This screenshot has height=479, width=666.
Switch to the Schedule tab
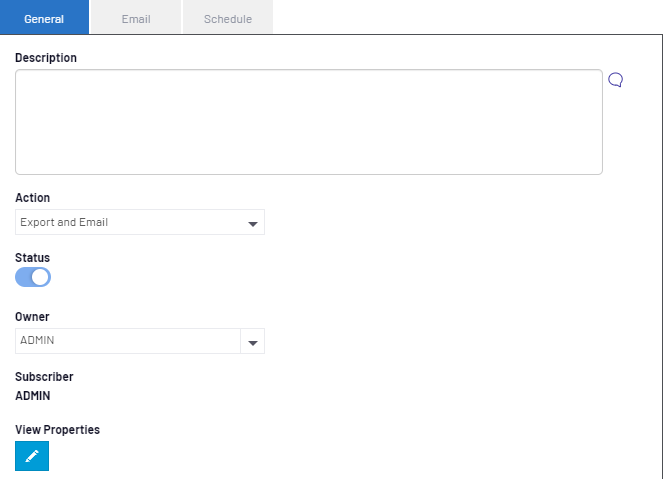pos(228,17)
